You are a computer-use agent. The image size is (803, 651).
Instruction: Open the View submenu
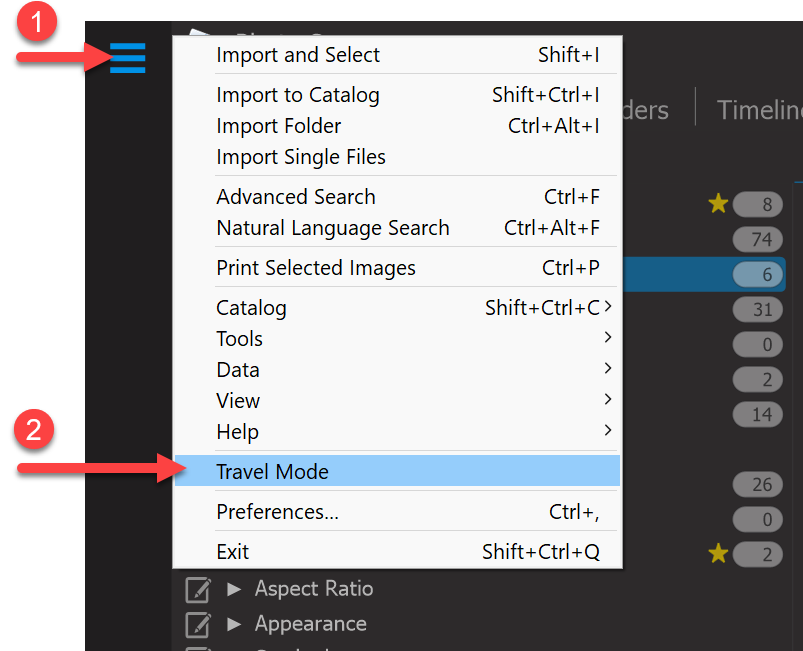397,401
